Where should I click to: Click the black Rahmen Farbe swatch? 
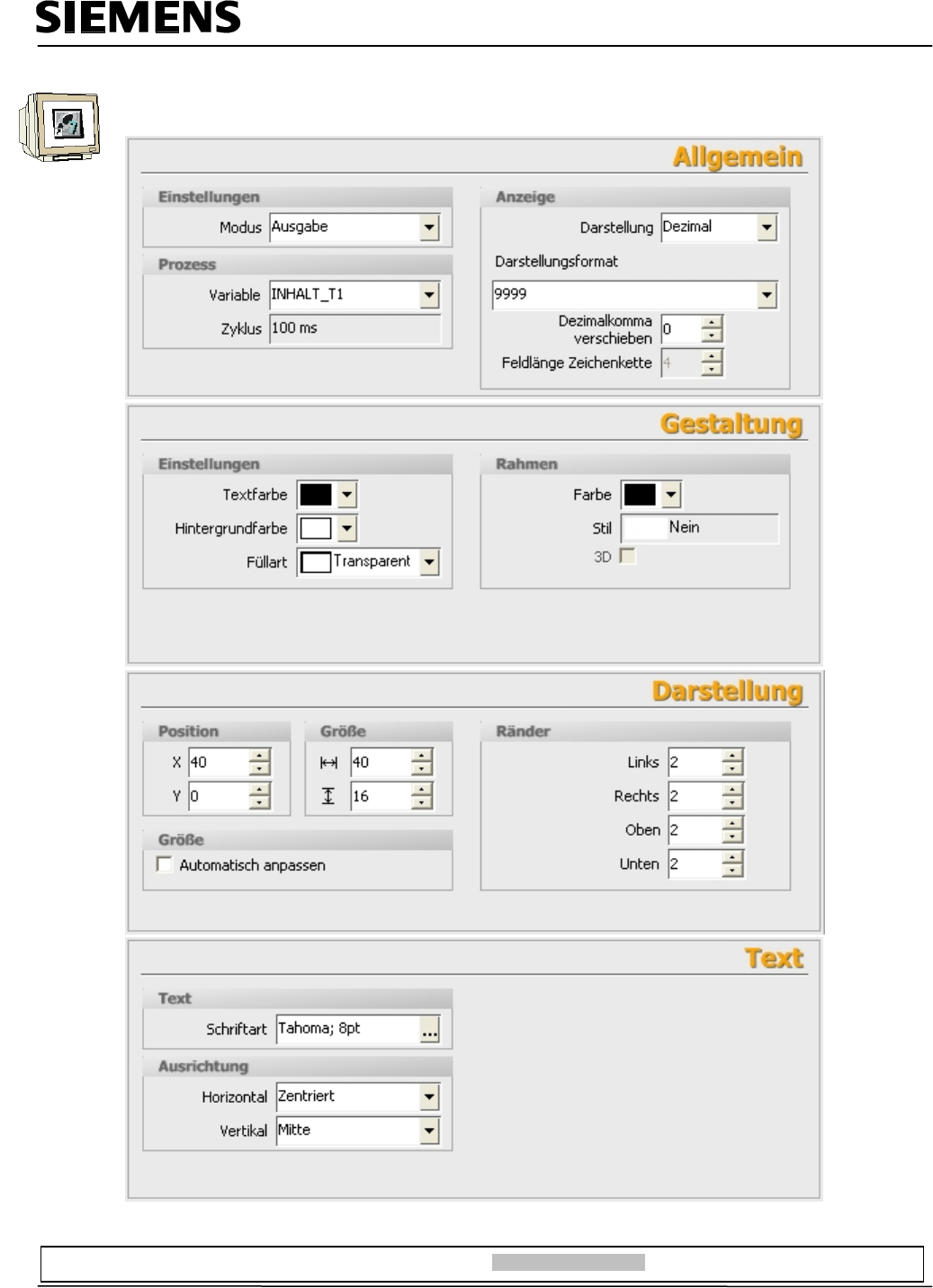coord(640,495)
